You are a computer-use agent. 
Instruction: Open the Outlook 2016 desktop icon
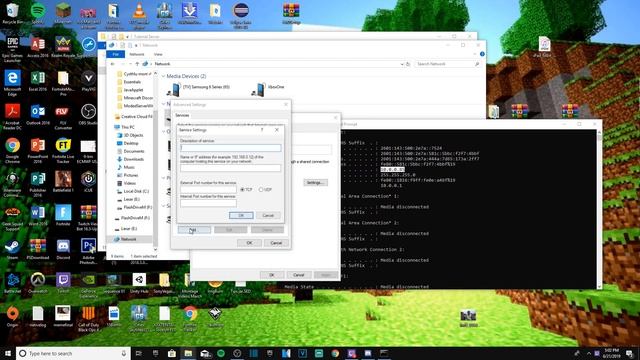[38, 114]
